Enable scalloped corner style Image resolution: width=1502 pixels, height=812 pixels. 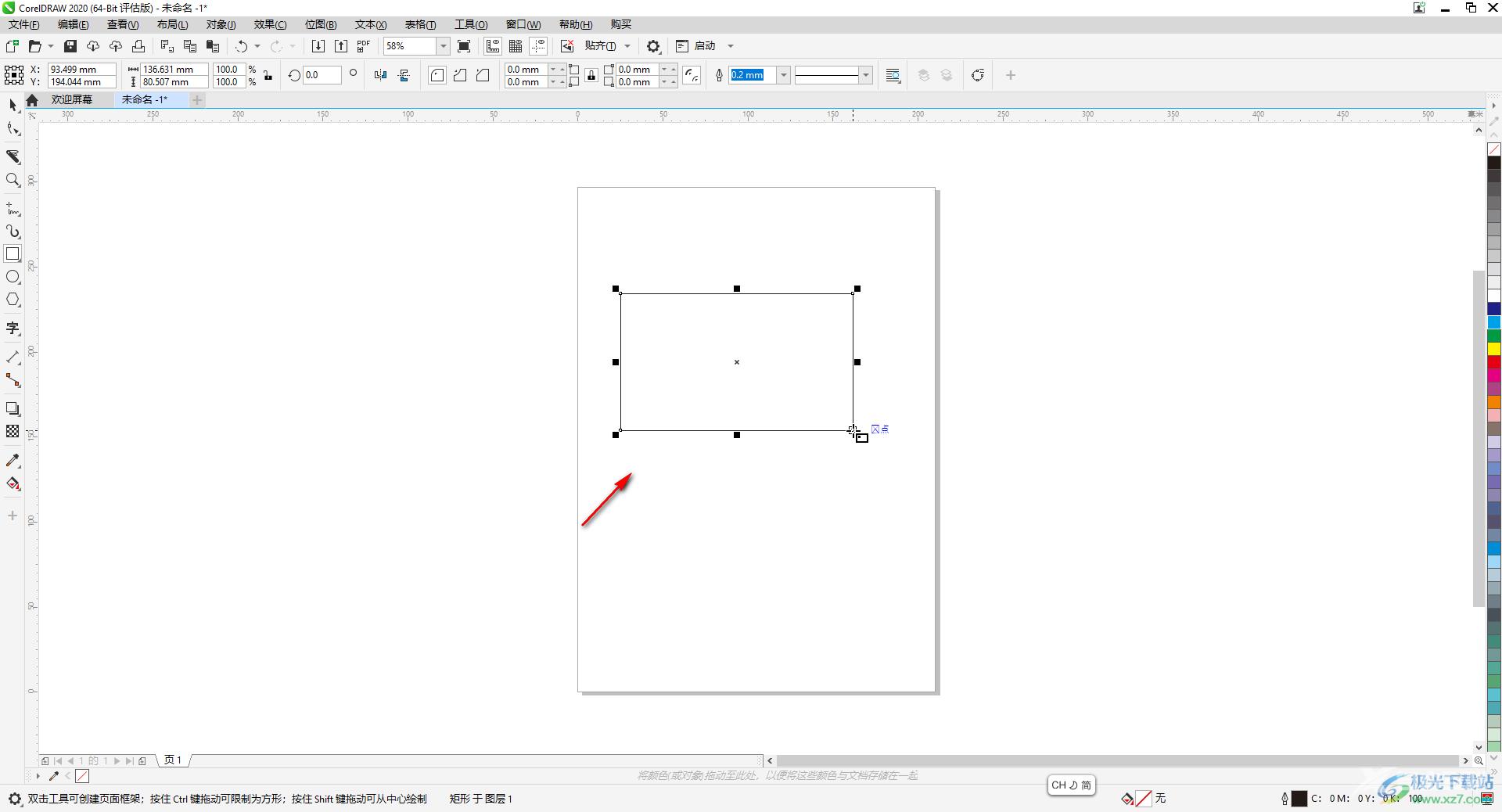coord(460,75)
